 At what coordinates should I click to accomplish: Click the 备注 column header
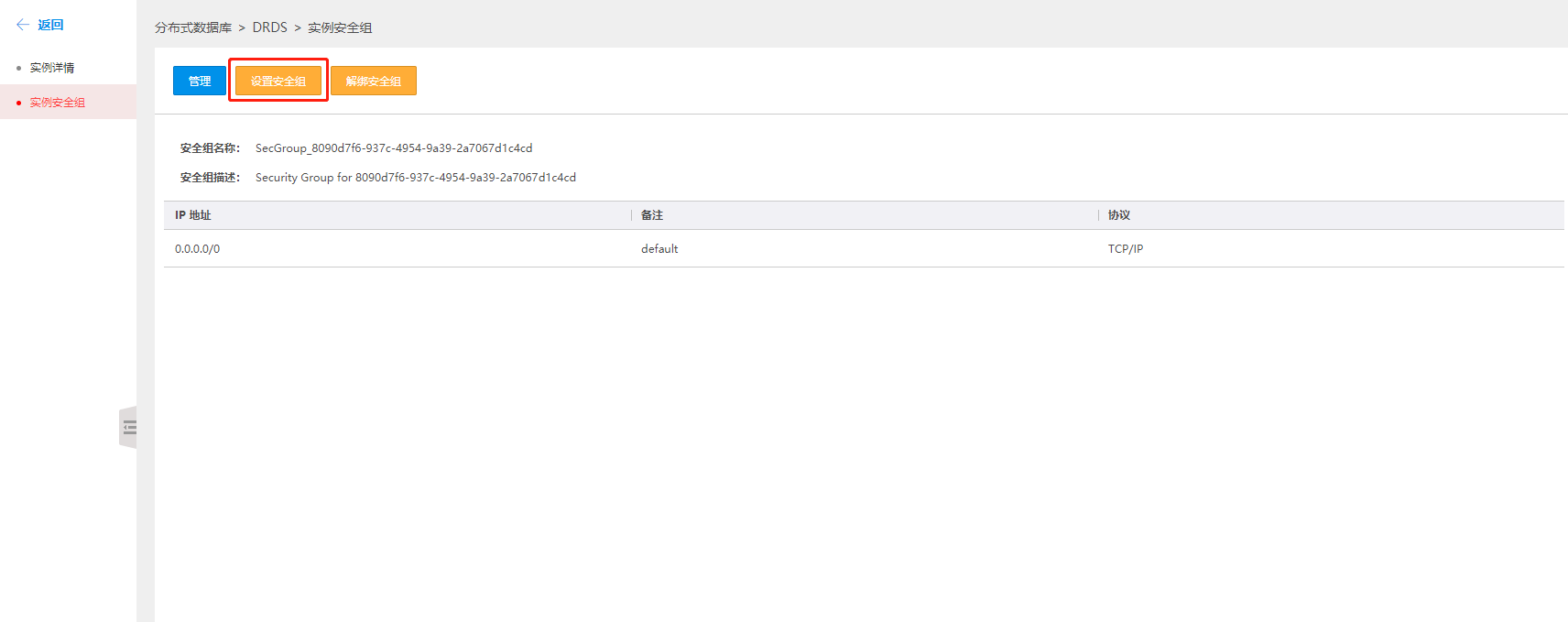pos(652,215)
